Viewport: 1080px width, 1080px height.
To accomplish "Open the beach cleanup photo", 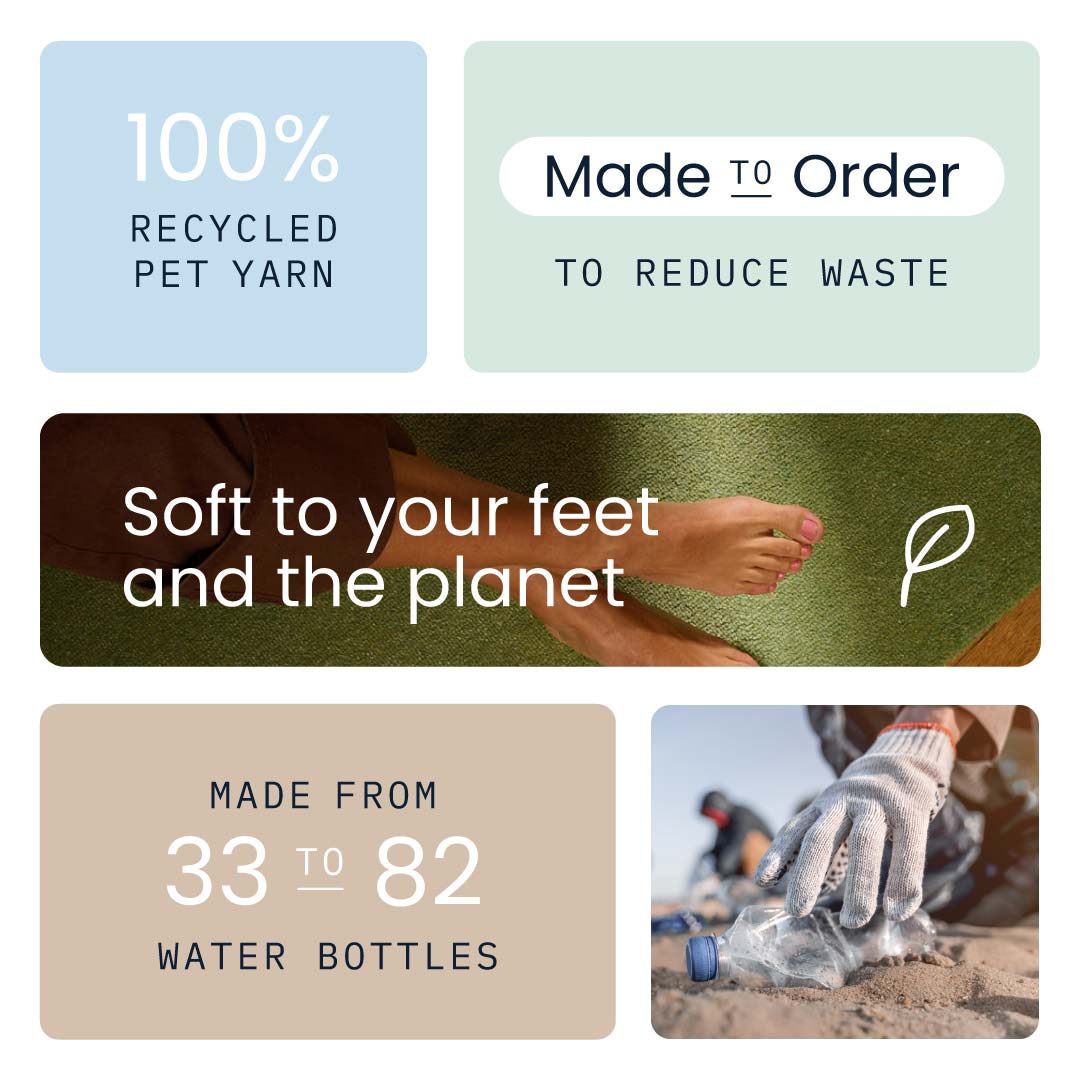I will [845, 871].
